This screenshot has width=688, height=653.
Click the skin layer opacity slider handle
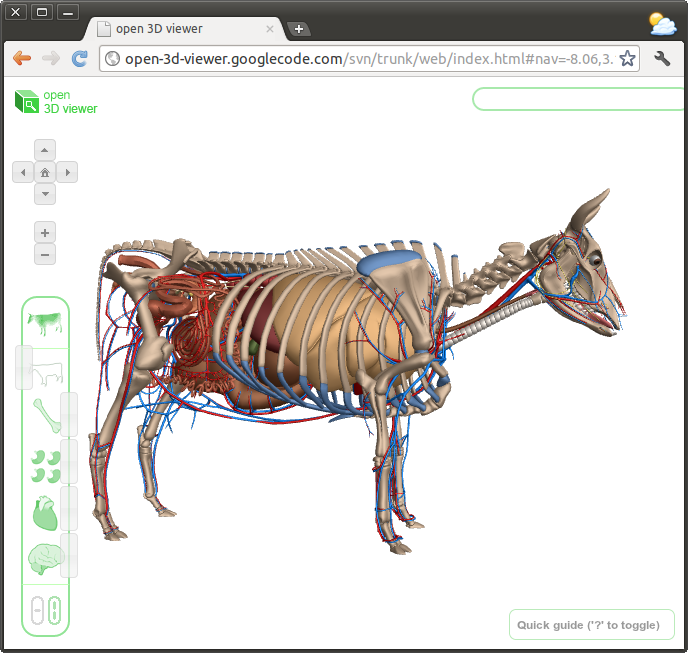[x=24, y=367]
